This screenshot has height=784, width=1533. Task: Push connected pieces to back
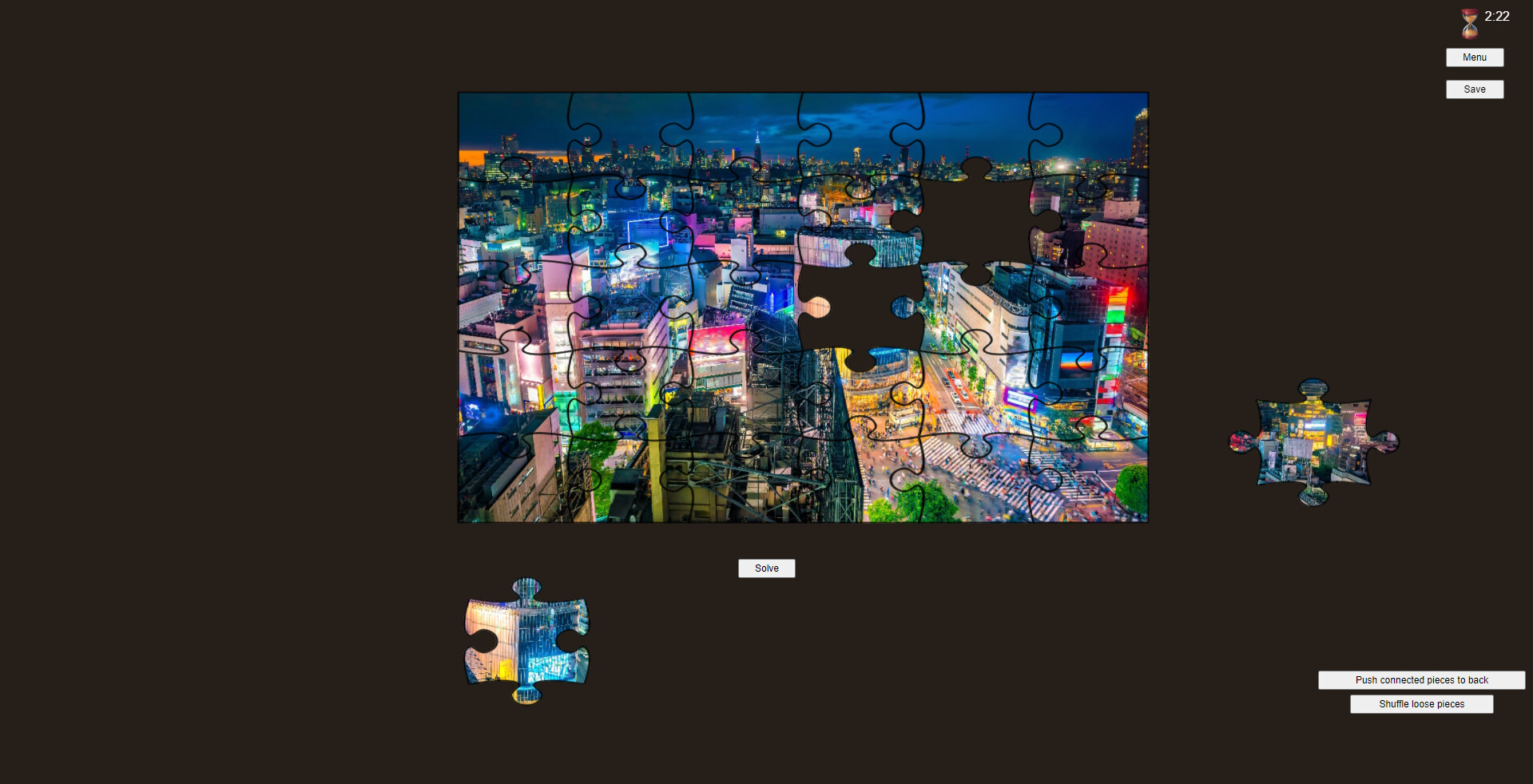1420,680
